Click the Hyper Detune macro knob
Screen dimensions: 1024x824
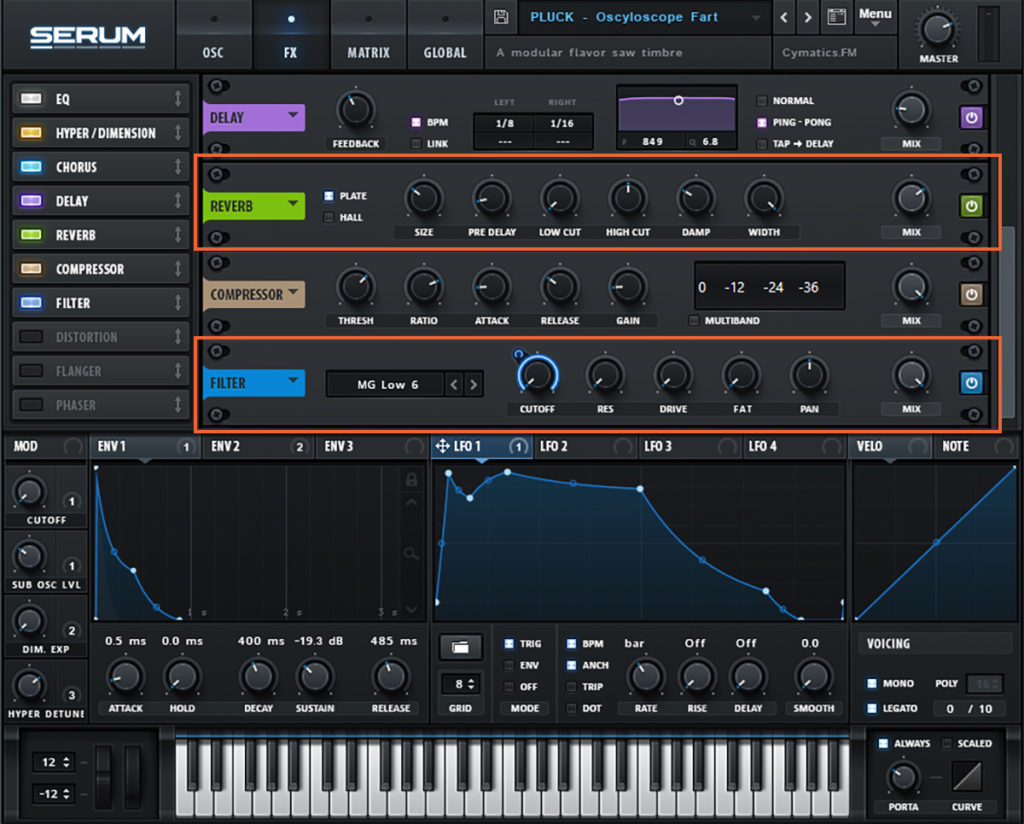29,685
